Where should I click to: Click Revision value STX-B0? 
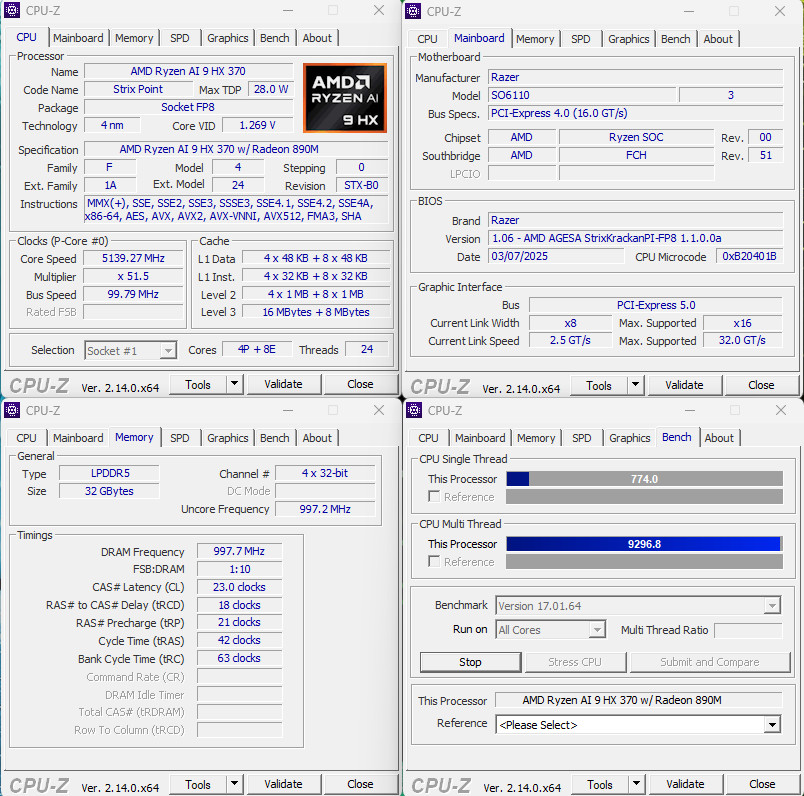click(x=361, y=185)
